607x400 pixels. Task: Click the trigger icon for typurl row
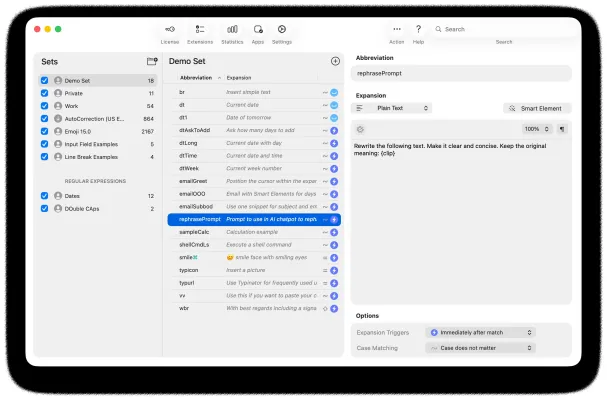point(334,283)
